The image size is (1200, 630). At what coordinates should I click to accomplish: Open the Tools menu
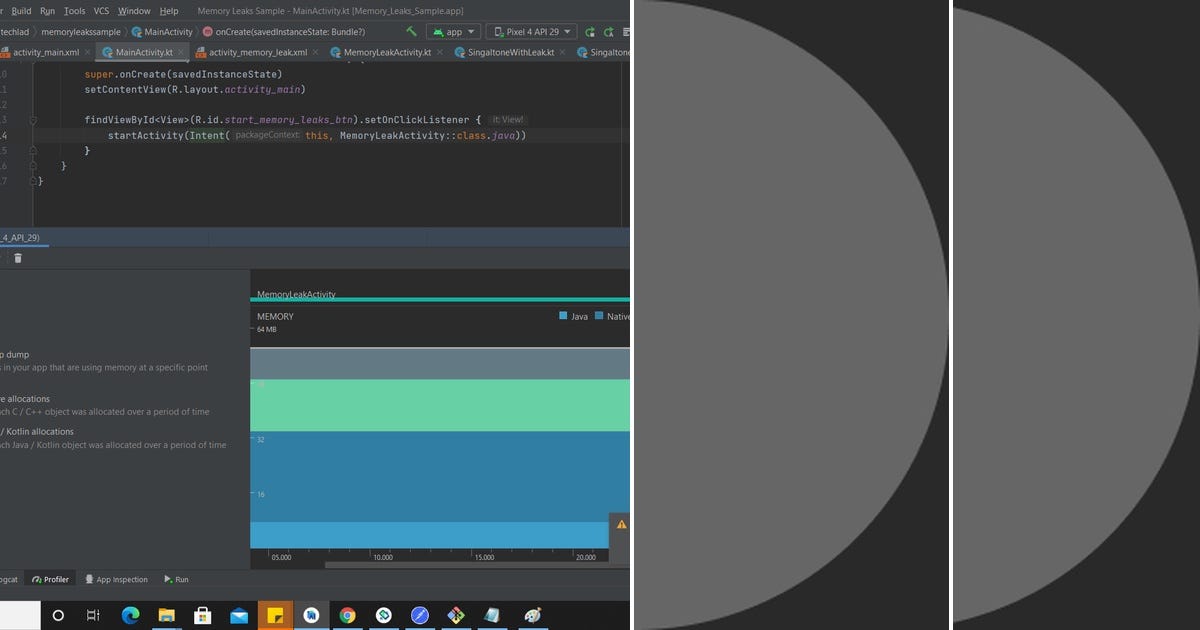pyautogui.click(x=74, y=11)
